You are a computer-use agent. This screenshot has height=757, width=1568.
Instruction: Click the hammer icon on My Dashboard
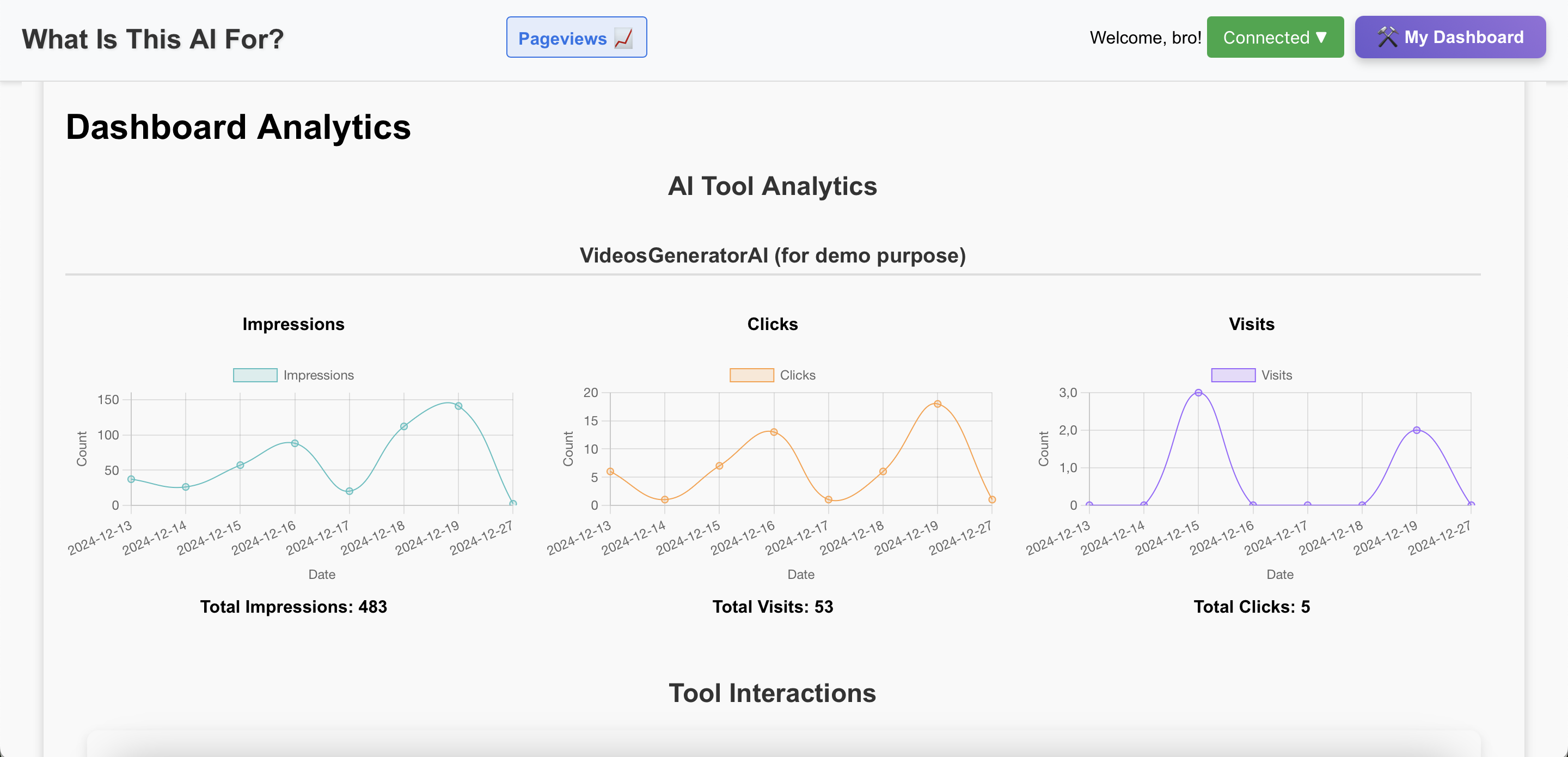click(1387, 37)
